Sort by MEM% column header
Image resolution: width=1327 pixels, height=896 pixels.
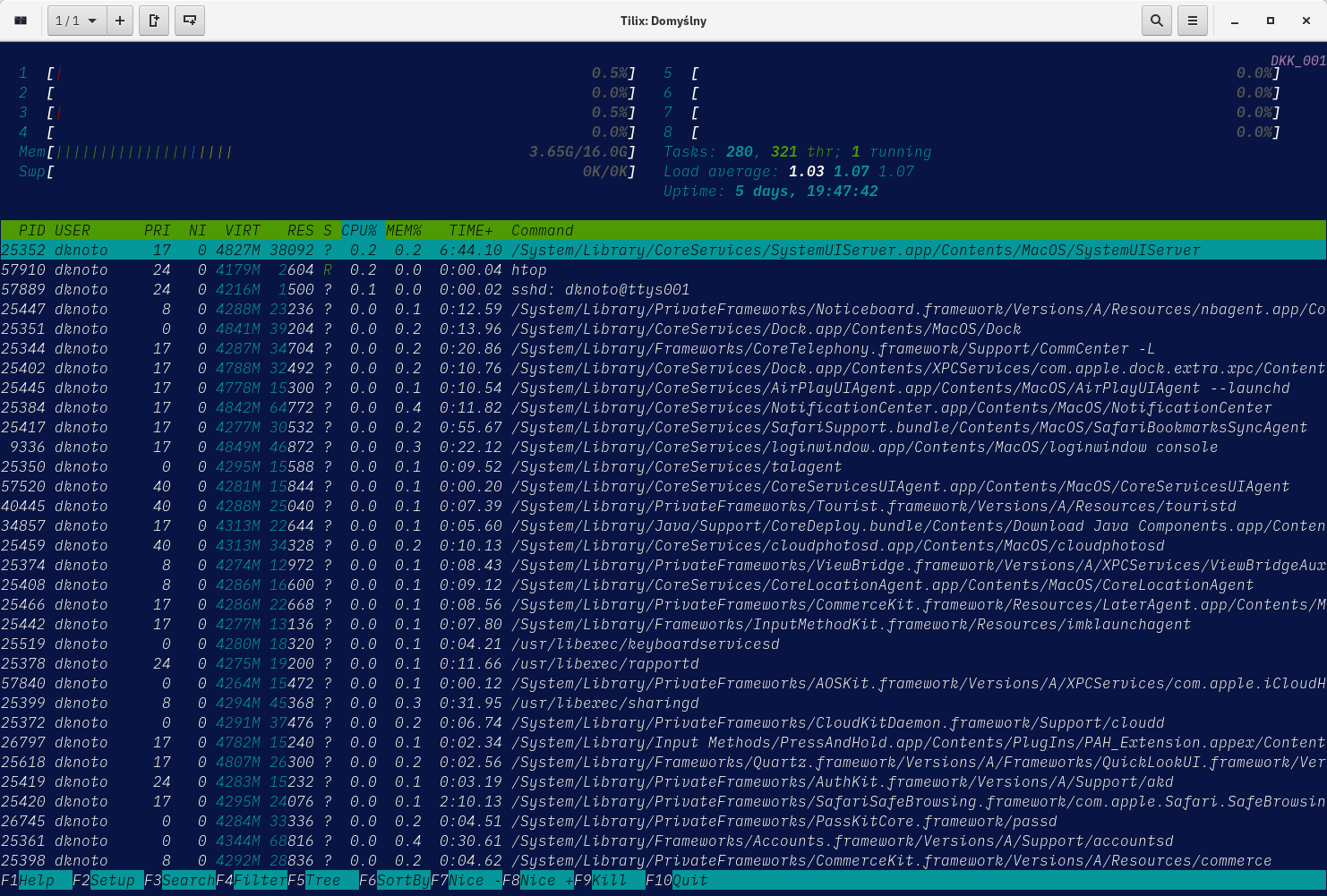[404, 230]
